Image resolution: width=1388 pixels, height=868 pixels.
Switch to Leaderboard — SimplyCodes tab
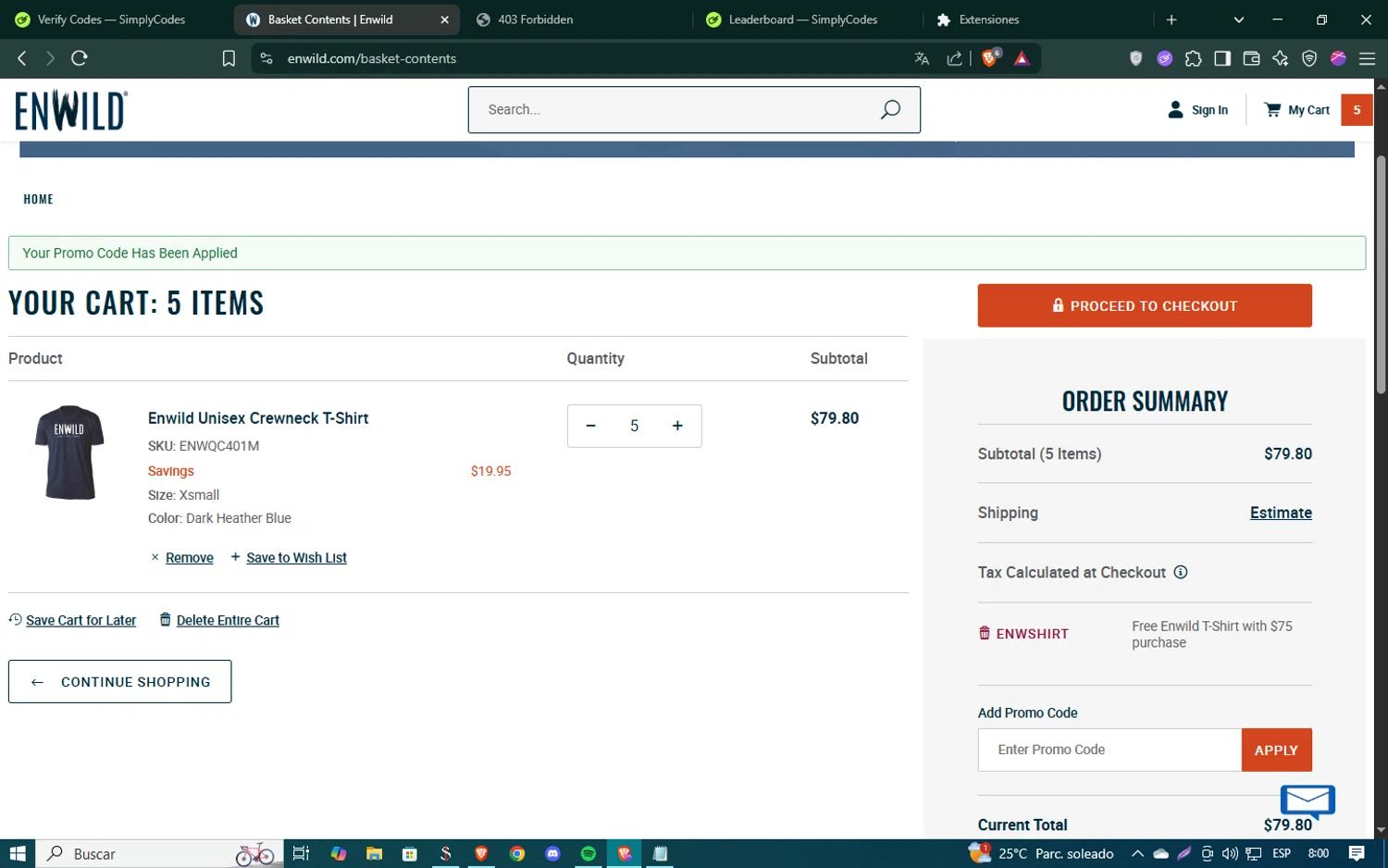click(802, 19)
